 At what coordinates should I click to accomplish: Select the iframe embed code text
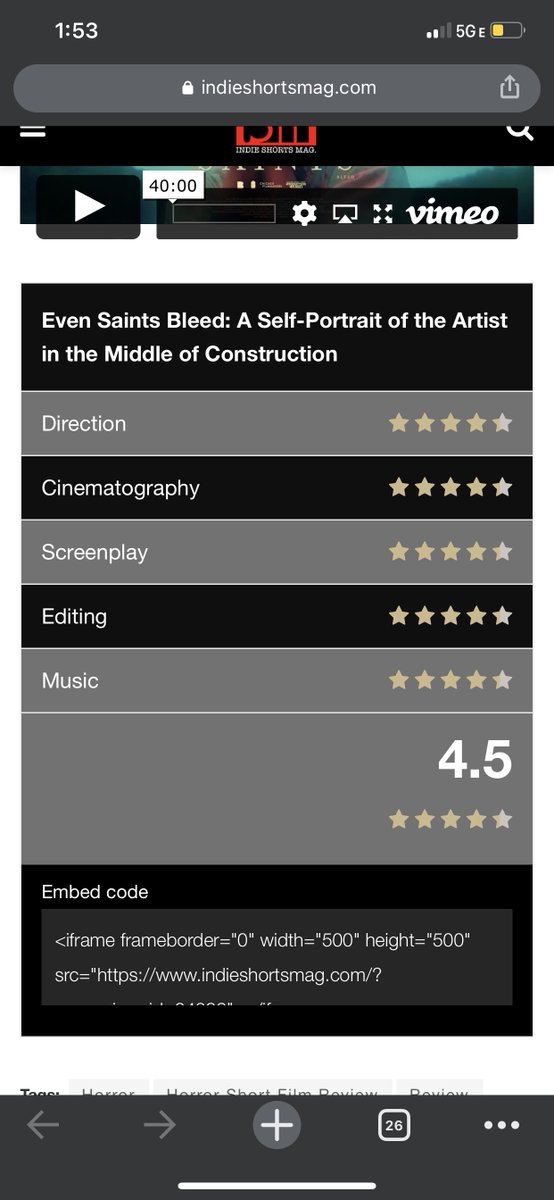(277, 957)
